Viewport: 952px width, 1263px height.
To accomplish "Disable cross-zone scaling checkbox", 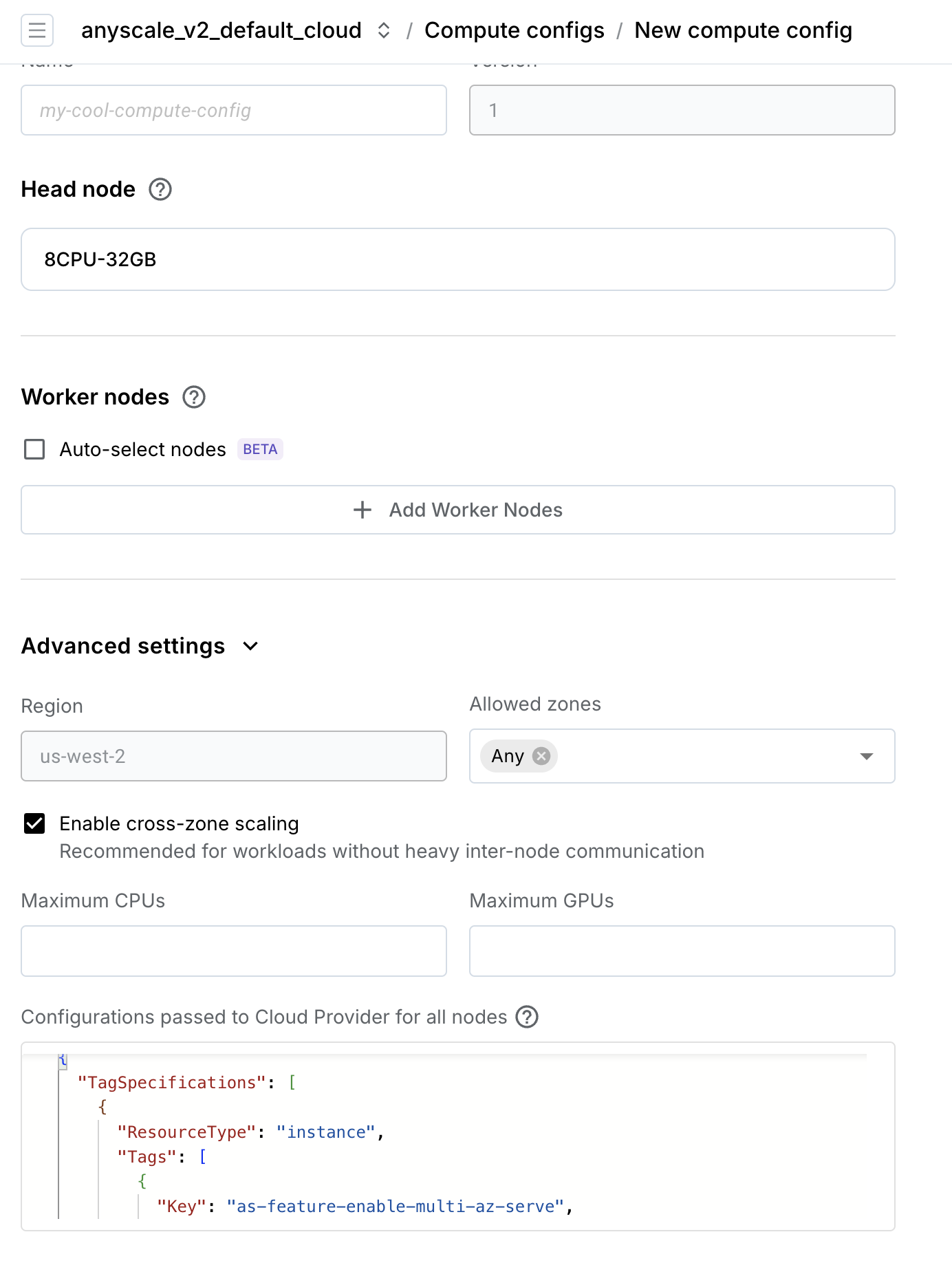I will click(34, 823).
